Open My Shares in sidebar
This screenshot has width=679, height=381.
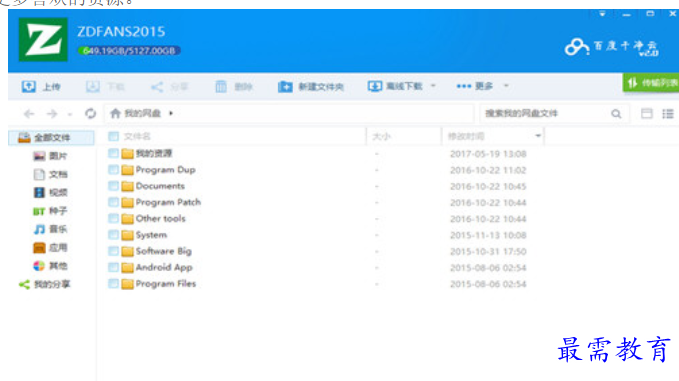point(45,284)
